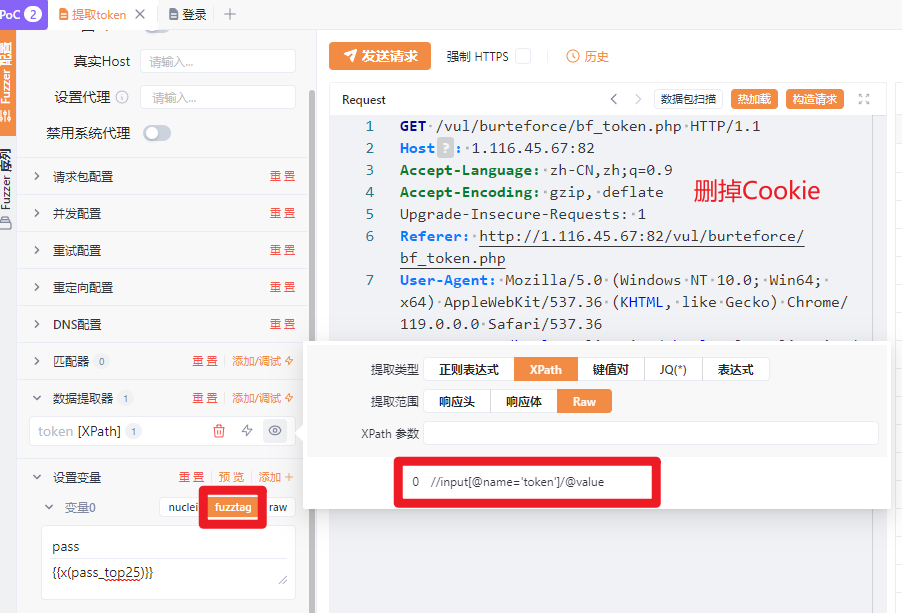The image size is (902, 613).
Task: Toggle the eye preview of token extractor
Action: click(x=275, y=431)
